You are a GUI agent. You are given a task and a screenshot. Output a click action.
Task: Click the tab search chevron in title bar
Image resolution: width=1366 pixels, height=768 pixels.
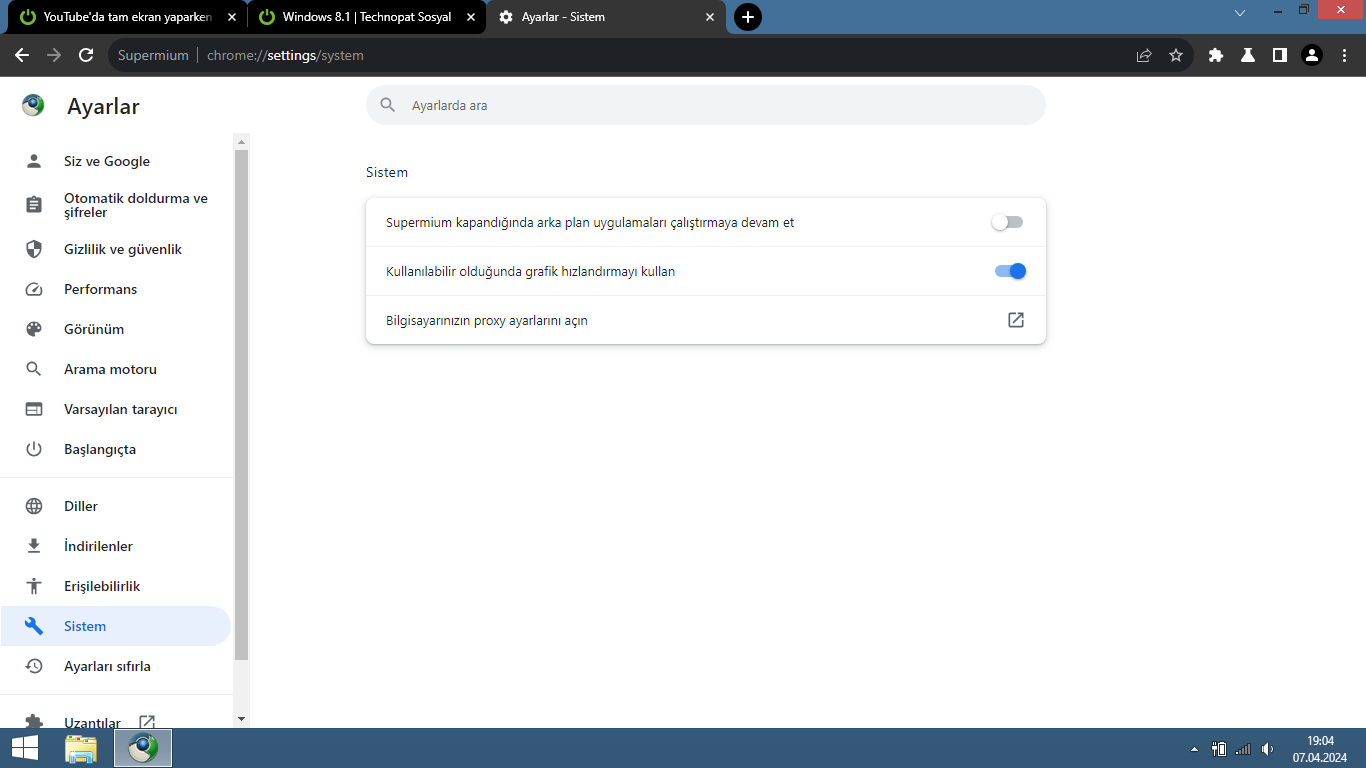click(1240, 13)
